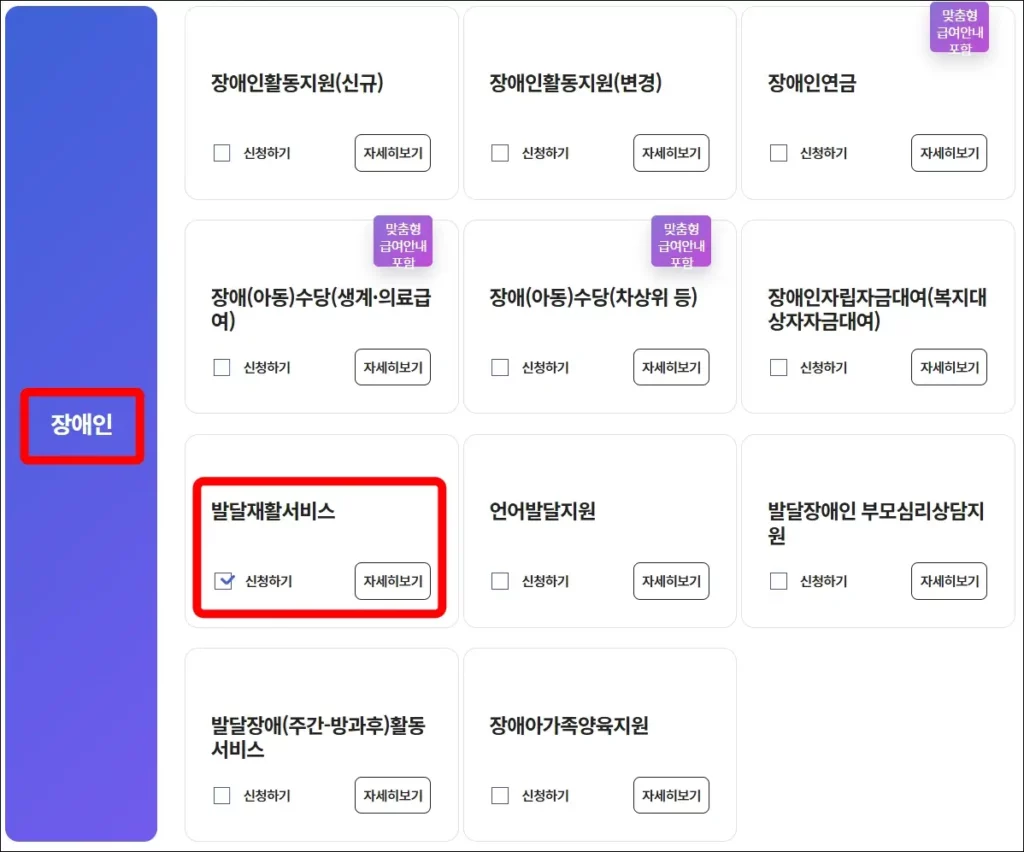View 자세히보기 for 장애인자립자금대여

pos(949,367)
